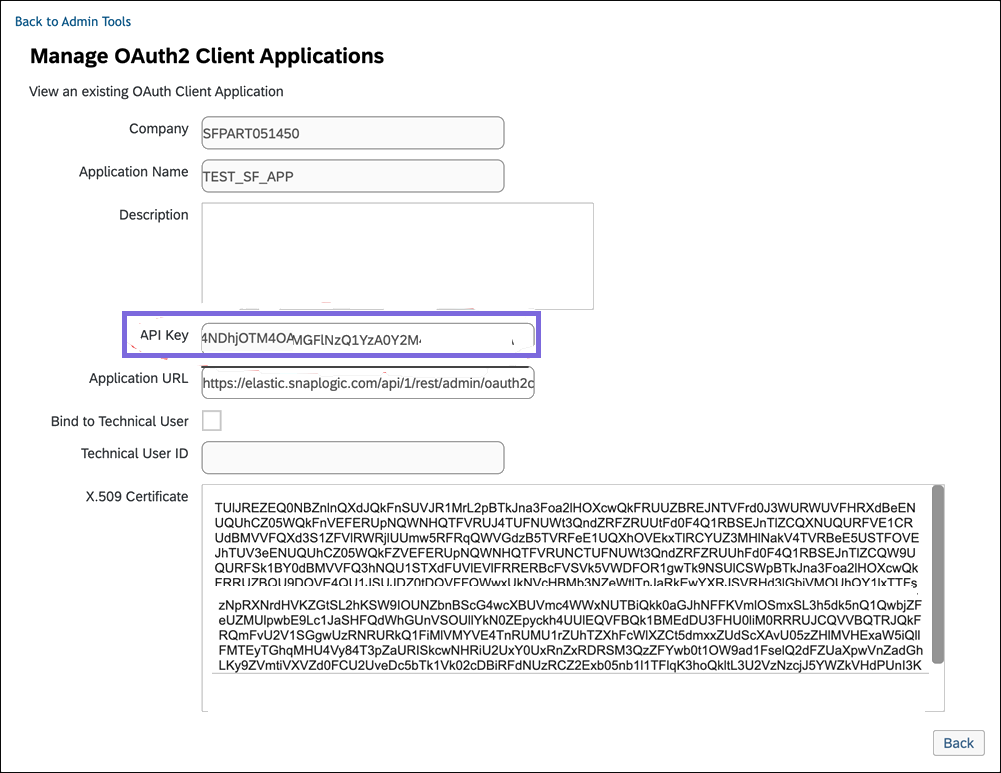Click the Company label
1001x773 pixels.
pyautogui.click(x=159, y=128)
